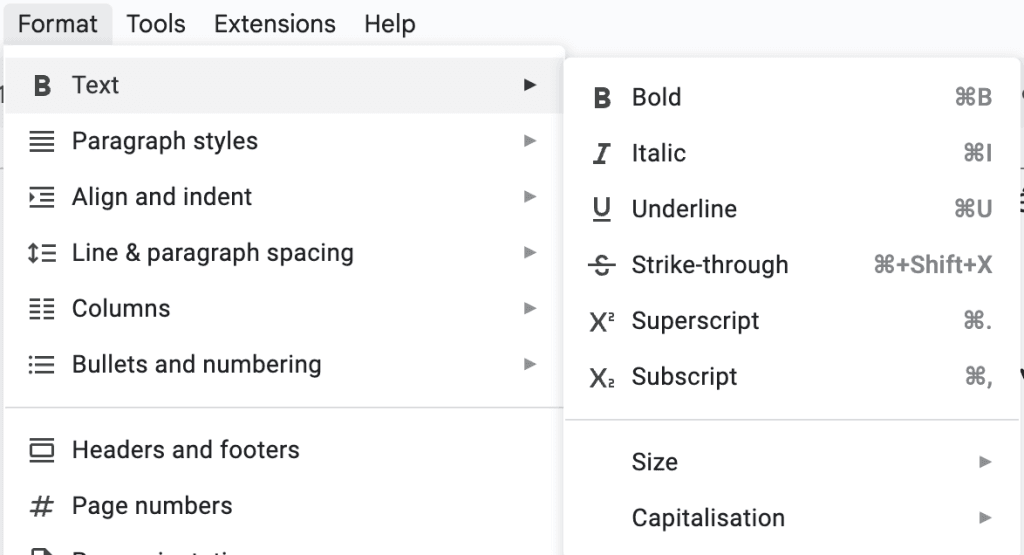The height and width of the screenshot is (555, 1024).
Task: Expand the Columns submenu arrow
Action: click(x=530, y=309)
